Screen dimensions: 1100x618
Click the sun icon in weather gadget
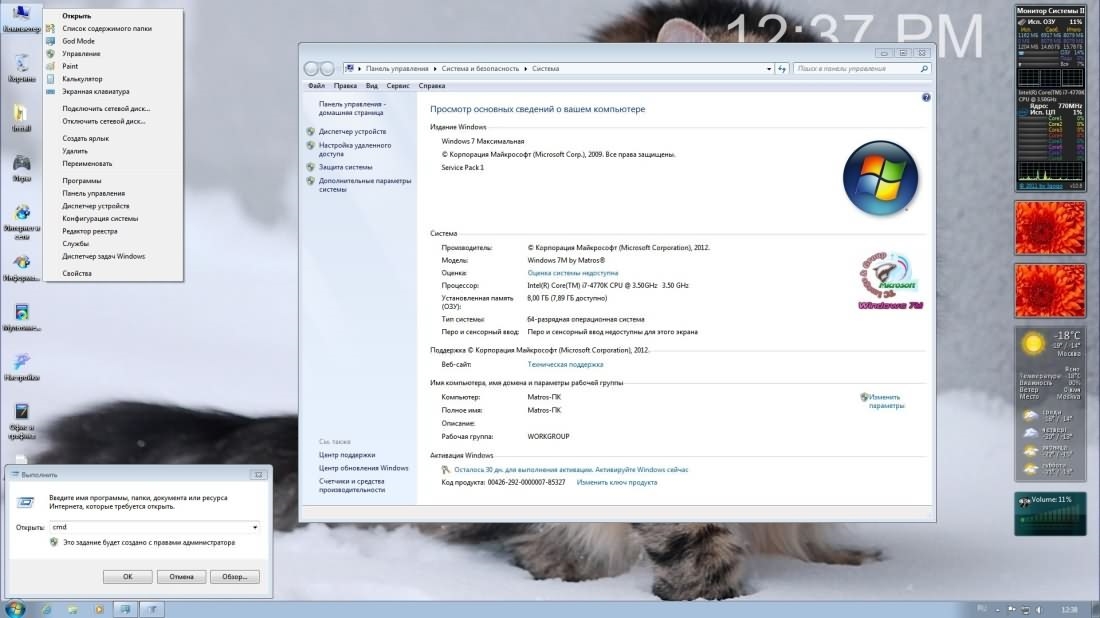pyautogui.click(x=1033, y=344)
